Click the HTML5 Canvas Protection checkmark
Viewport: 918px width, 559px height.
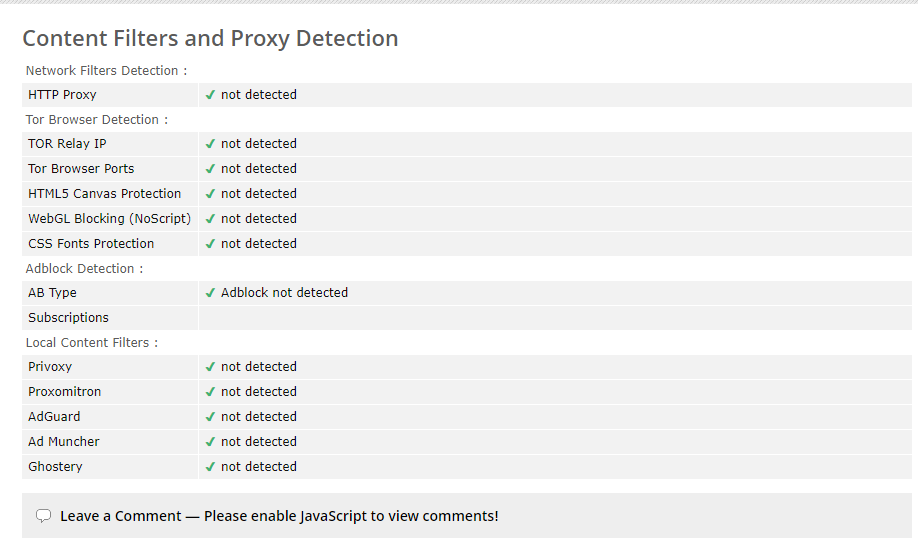(210, 194)
